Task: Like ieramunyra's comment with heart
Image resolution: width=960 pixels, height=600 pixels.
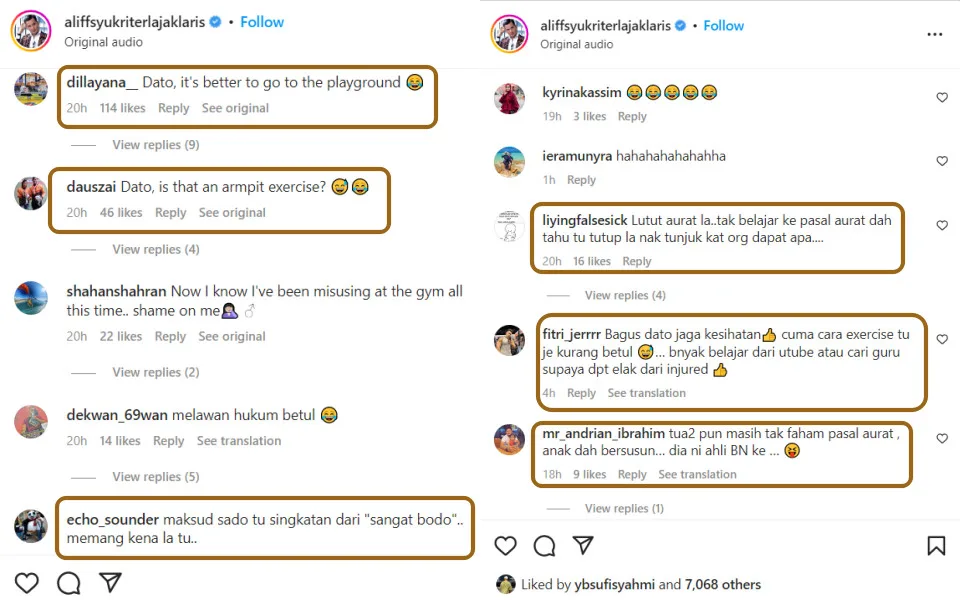Action: [x=942, y=161]
